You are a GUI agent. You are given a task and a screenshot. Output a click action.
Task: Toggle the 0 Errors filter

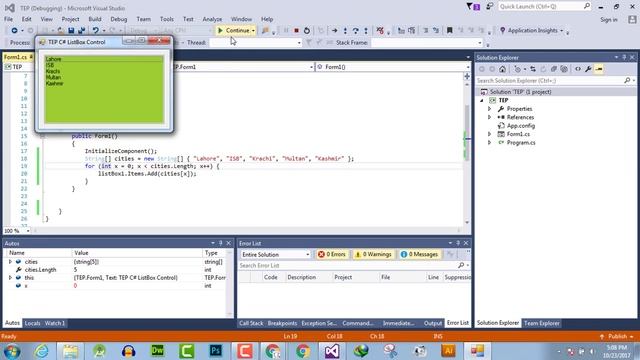click(332, 254)
